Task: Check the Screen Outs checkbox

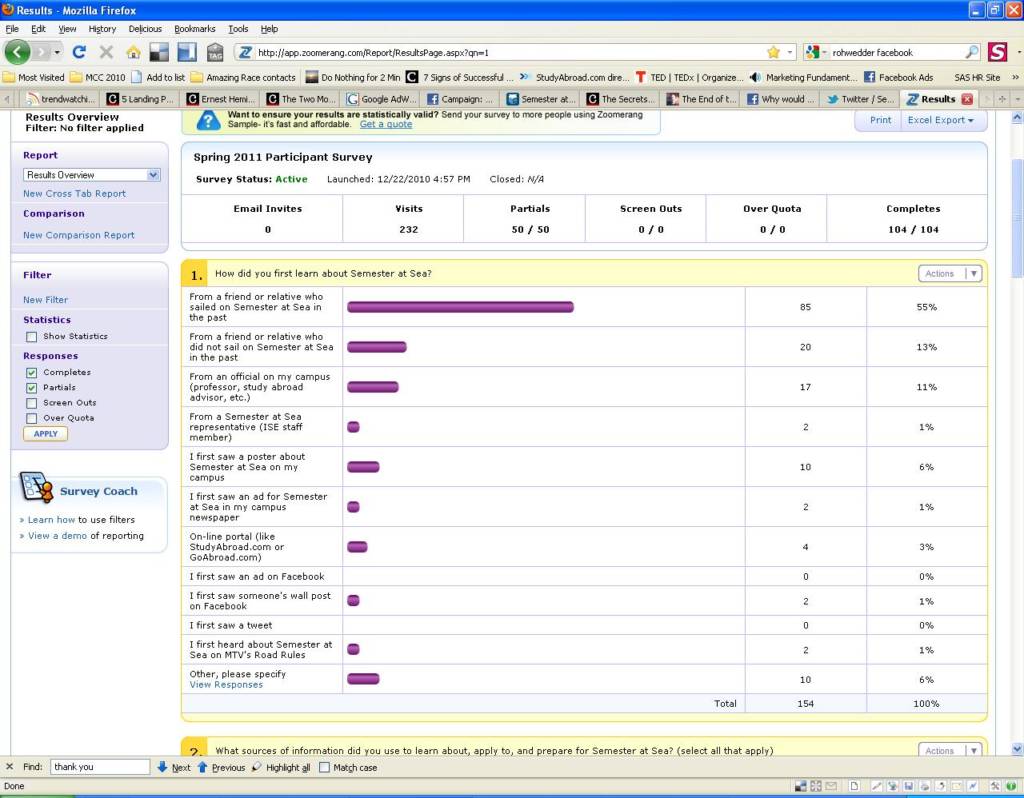Action: 32,403
